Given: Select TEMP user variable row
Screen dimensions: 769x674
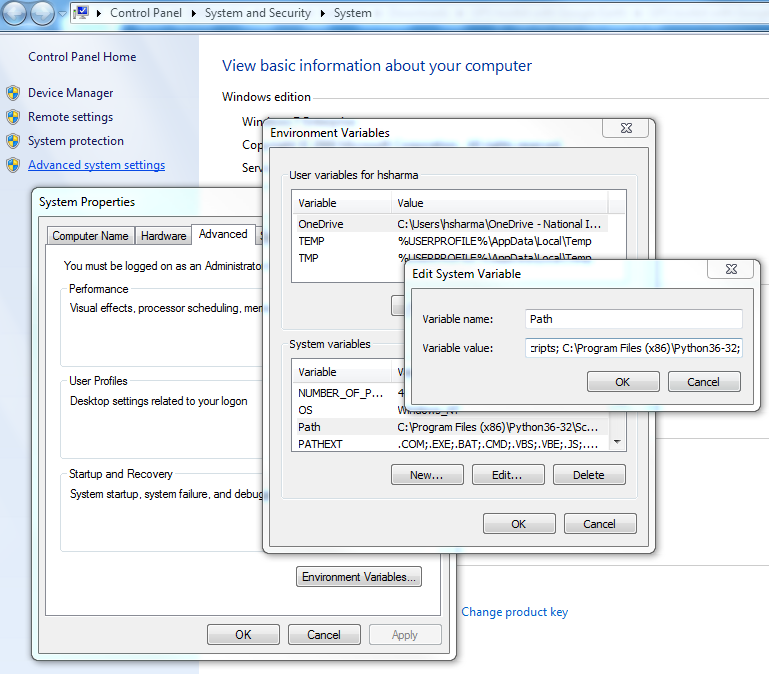Looking at the screenshot, I should [x=451, y=241].
